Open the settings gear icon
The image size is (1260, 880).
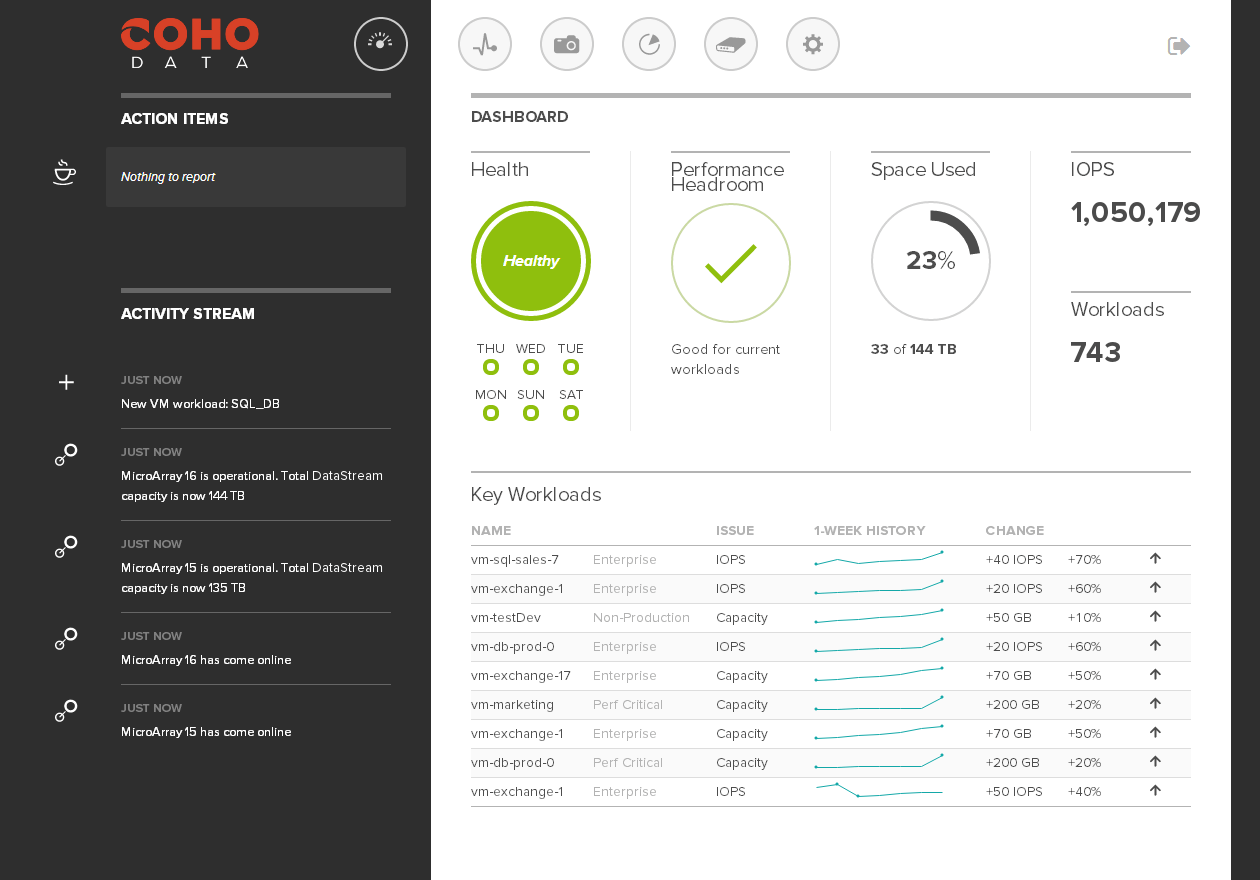(813, 44)
